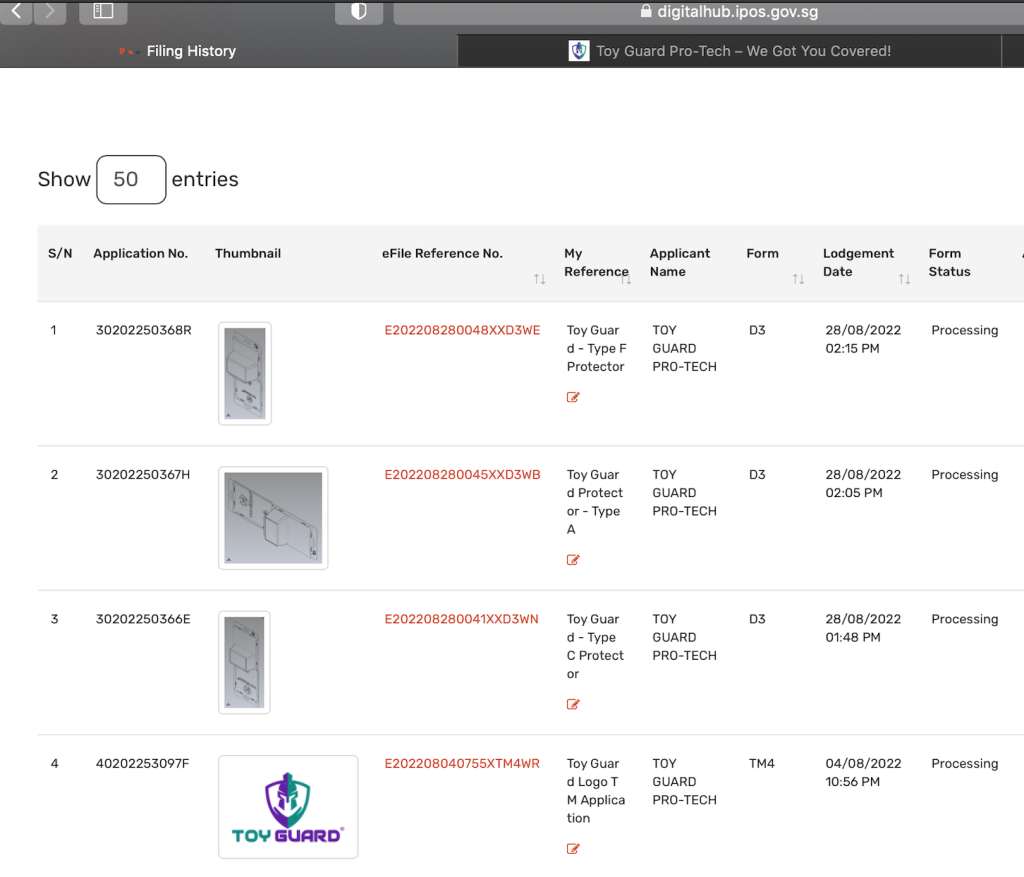Click edit icon under Toy Guard Logo TM Application
Screen dimensions: 1024x877
pyautogui.click(x=573, y=849)
